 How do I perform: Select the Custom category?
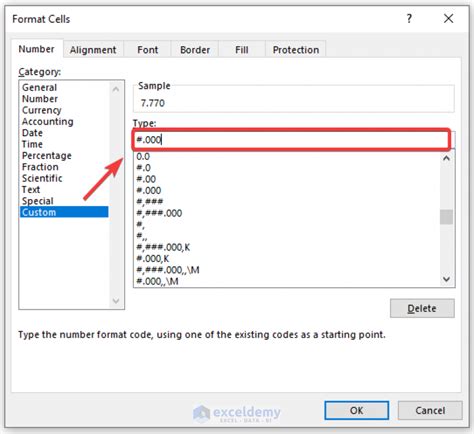click(64, 212)
